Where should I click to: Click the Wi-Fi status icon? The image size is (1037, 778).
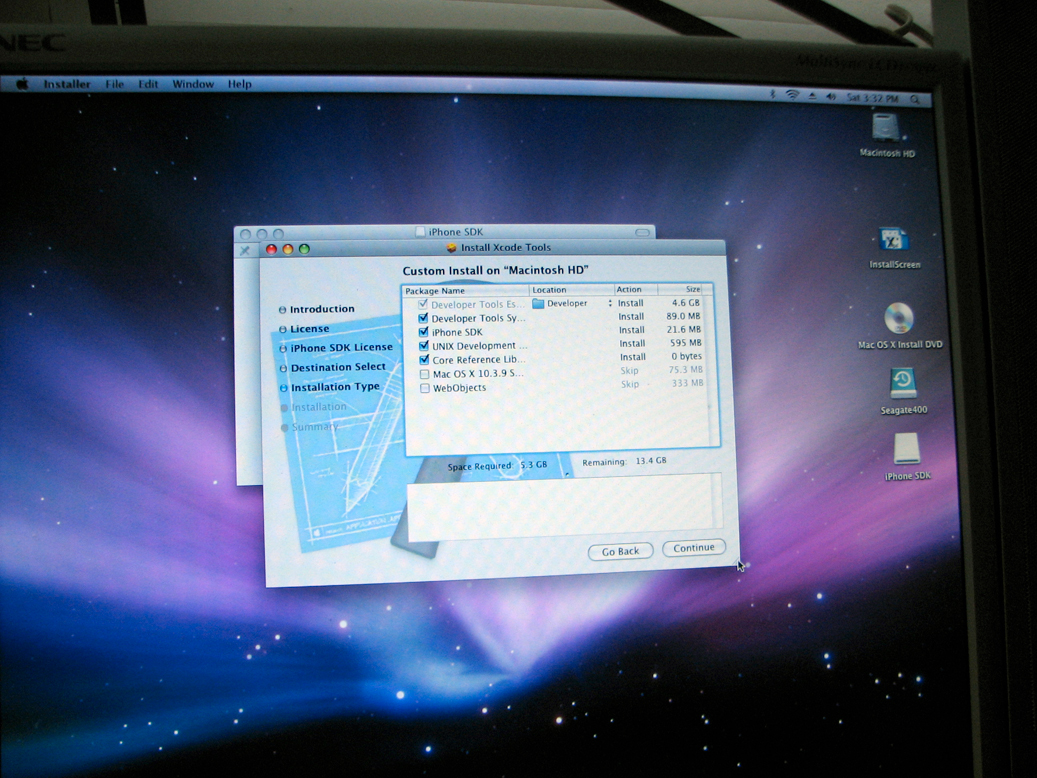(792, 95)
